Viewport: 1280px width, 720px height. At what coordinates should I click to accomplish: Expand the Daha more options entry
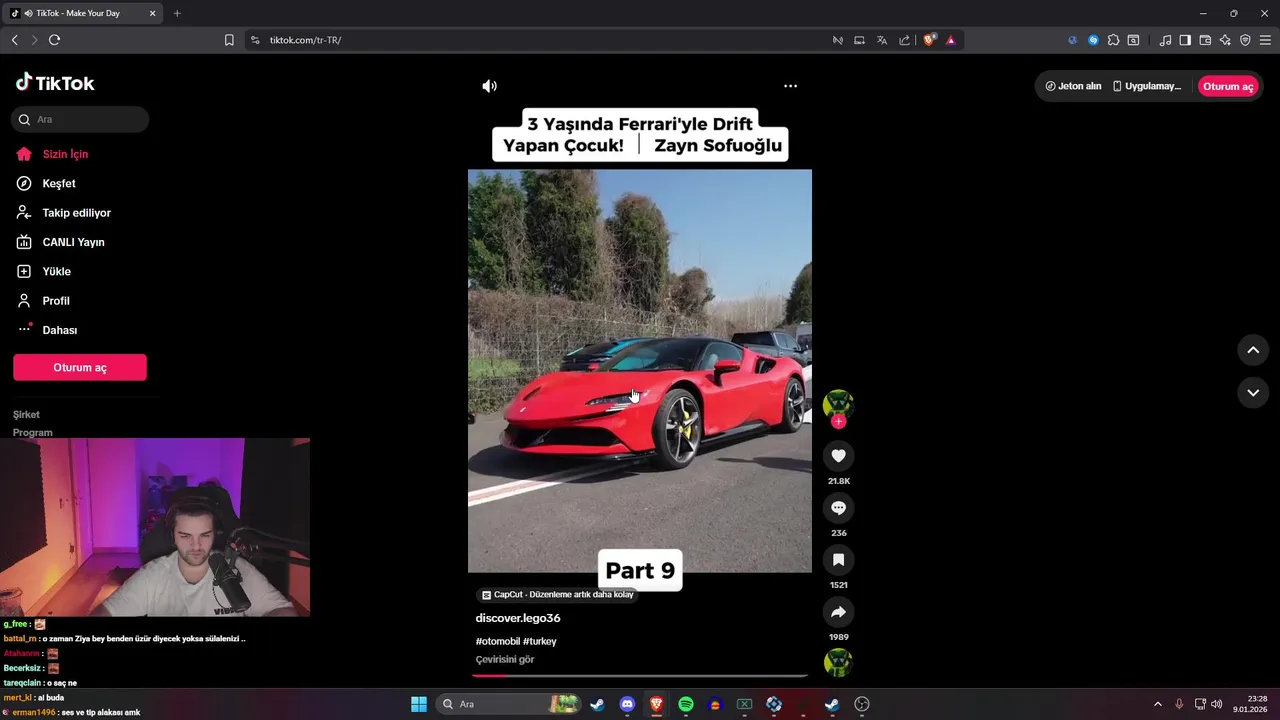pos(59,330)
